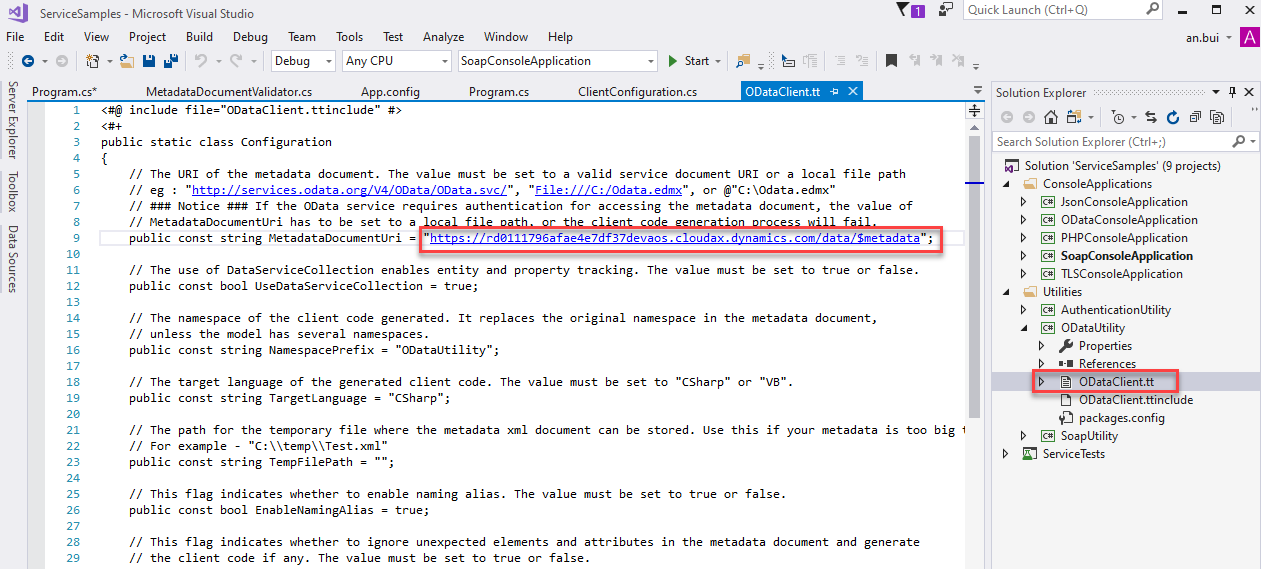
Task: Uncomment selected lines with toolbar icon
Action: (860, 61)
